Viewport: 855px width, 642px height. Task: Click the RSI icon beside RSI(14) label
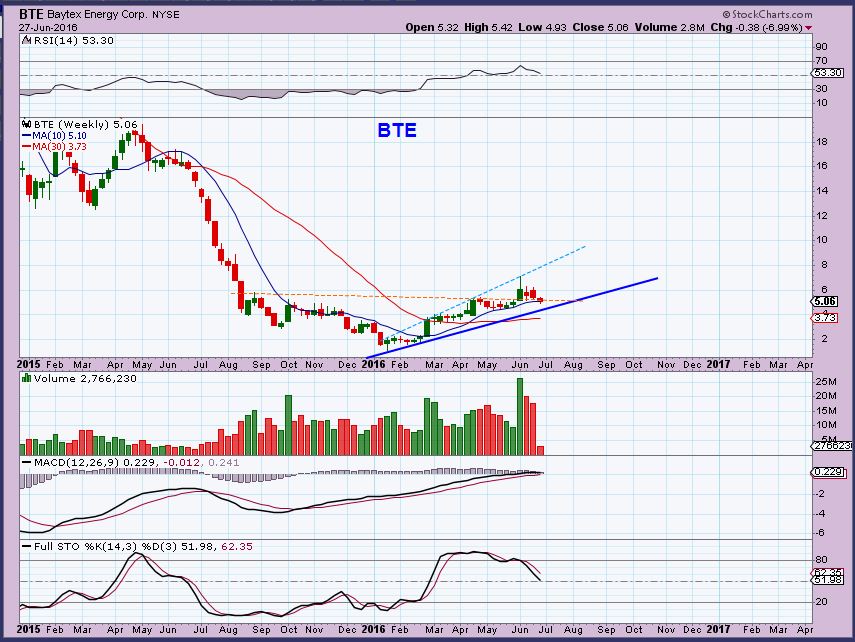click(27, 40)
